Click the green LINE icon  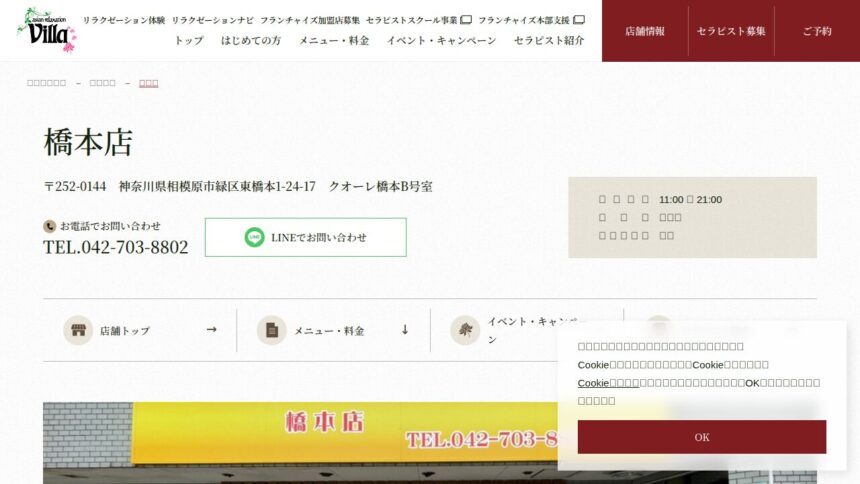coord(254,237)
